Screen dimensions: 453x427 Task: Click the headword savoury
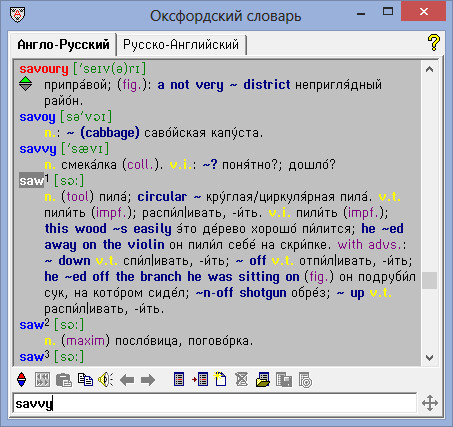click(x=44, y=69)
